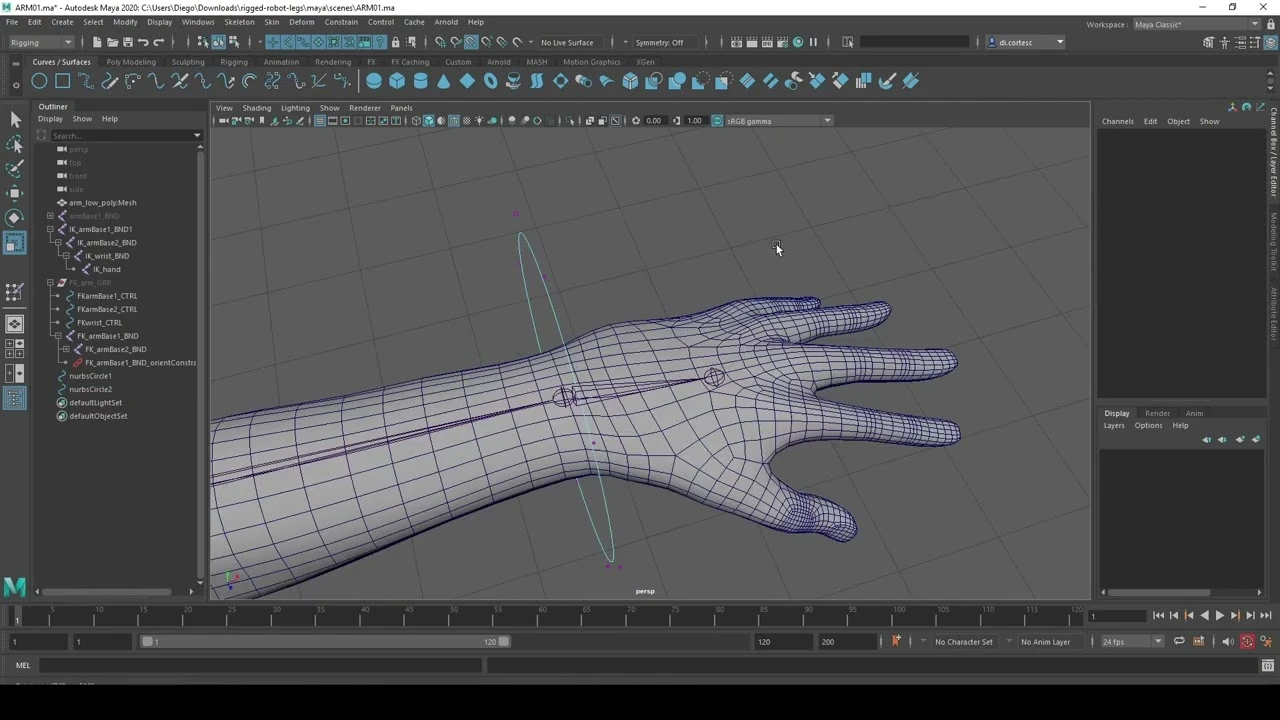This screenshot has width=1280, height=720.
Task: Open the Maya Classic workspace dropdown
Action: point(1196,24)
